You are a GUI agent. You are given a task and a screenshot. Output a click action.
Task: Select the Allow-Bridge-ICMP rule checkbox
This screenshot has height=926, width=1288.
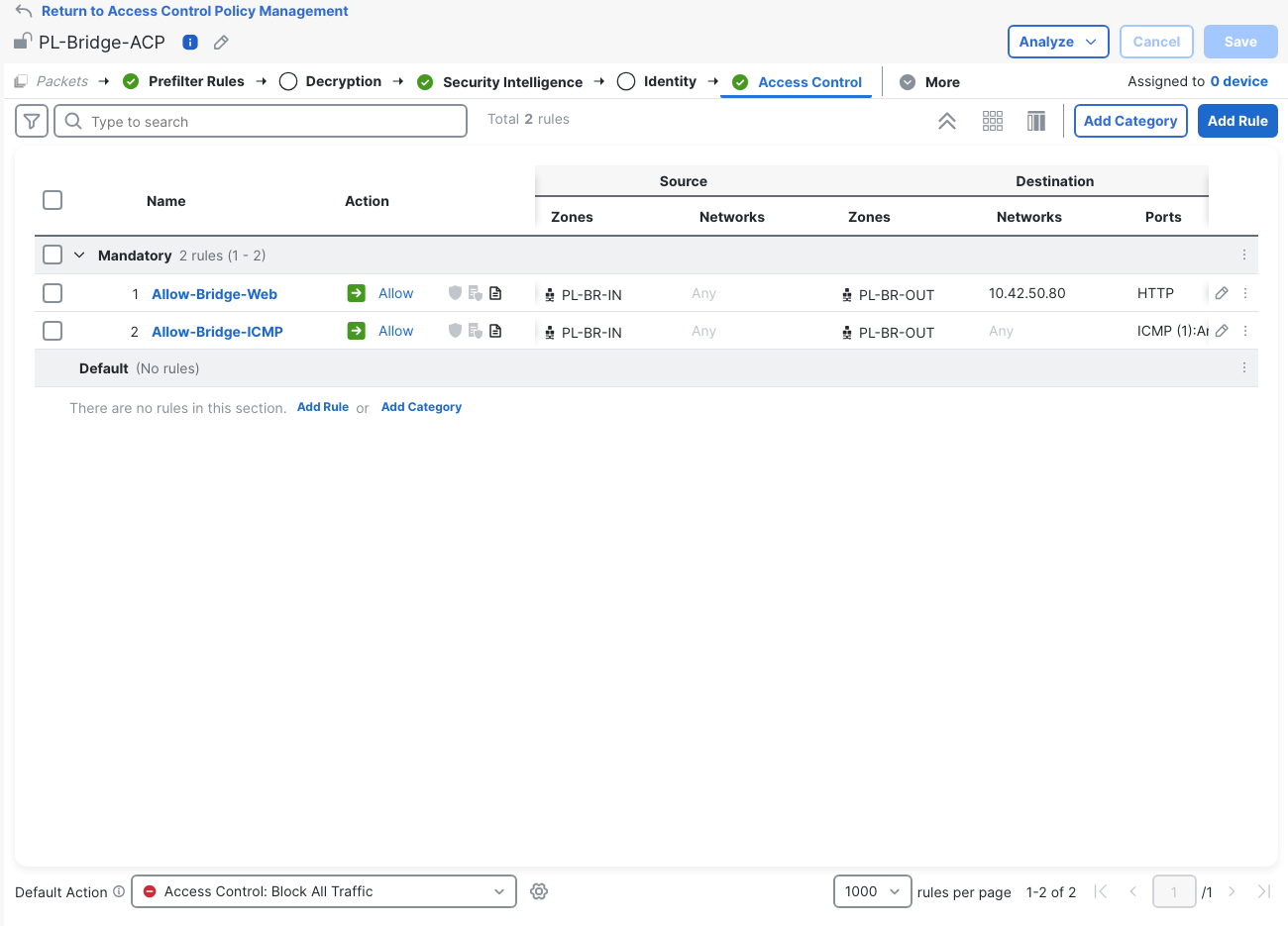pyautogui.click(x=53, y=331)
